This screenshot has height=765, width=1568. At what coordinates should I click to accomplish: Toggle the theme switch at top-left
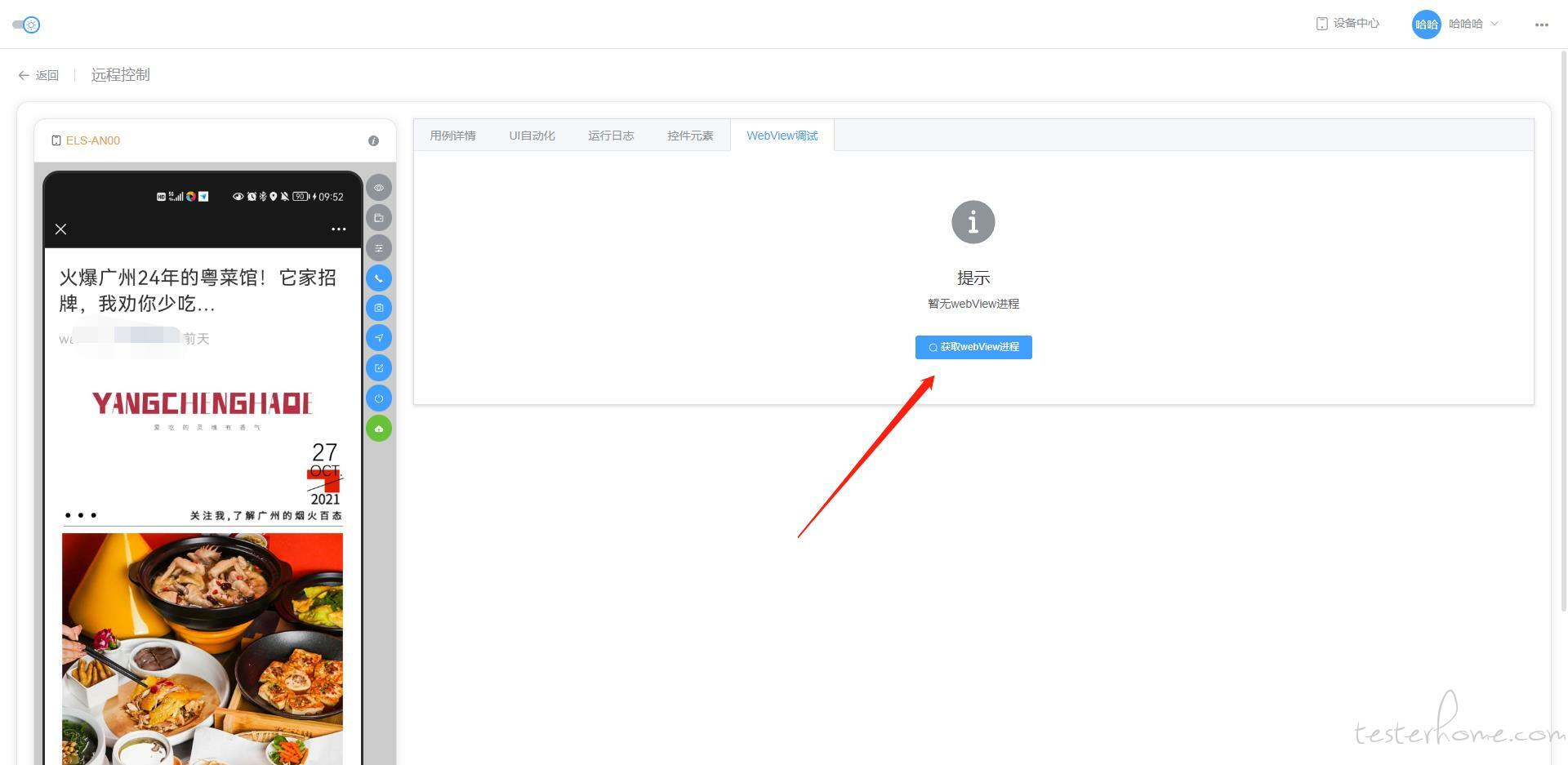[26, 24]
